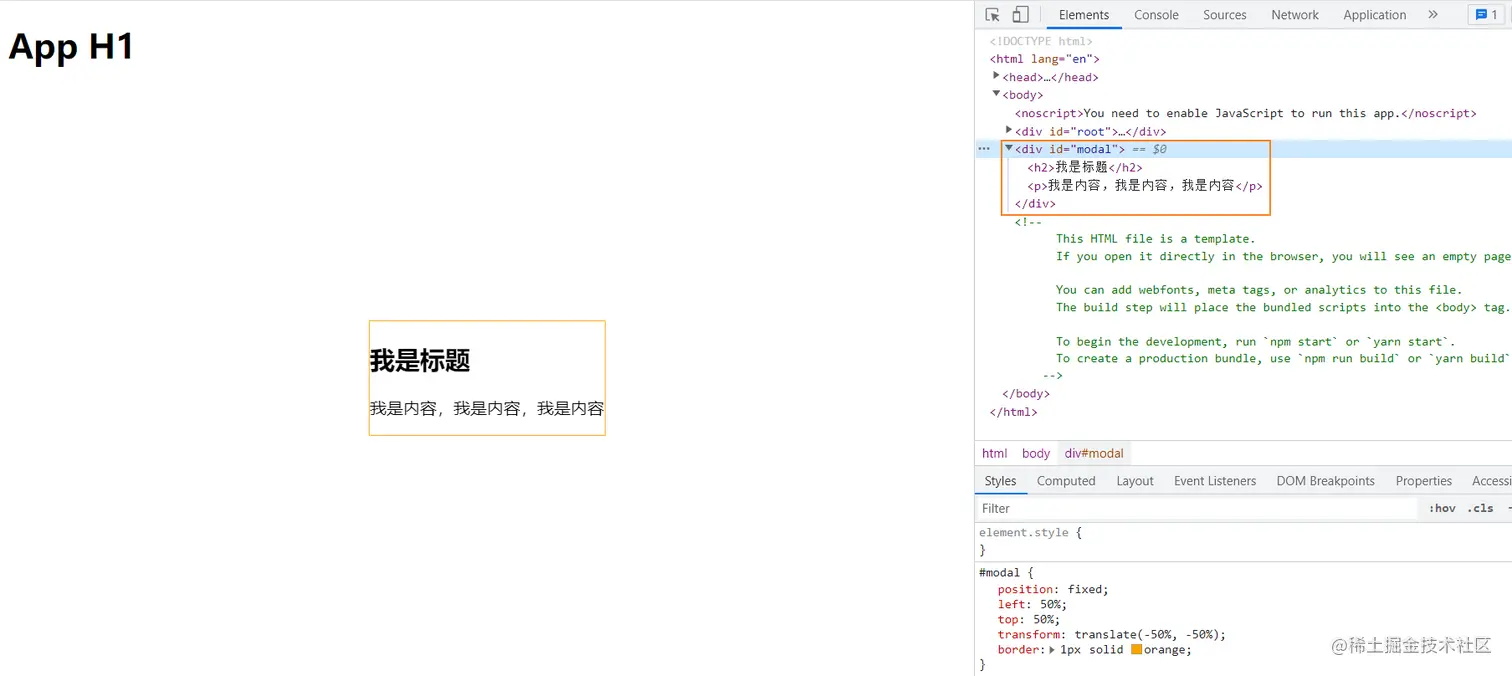The height and width of the screenshot is (676, 1512).
Task: Click the modal heading 我是标题
Action: click(x=420, y=361)
